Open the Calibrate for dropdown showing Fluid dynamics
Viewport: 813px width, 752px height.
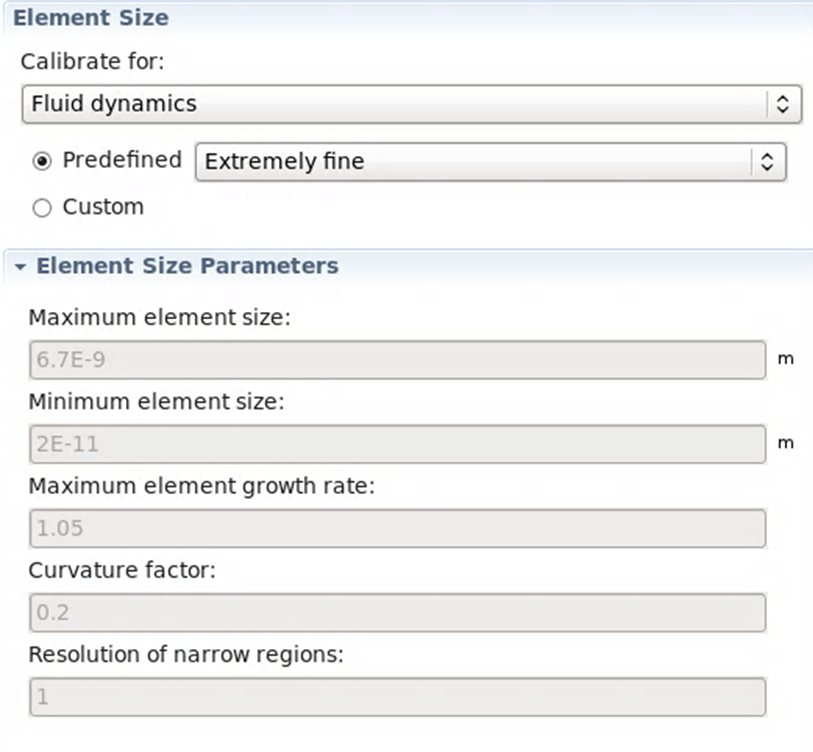[x=412, y=104]
